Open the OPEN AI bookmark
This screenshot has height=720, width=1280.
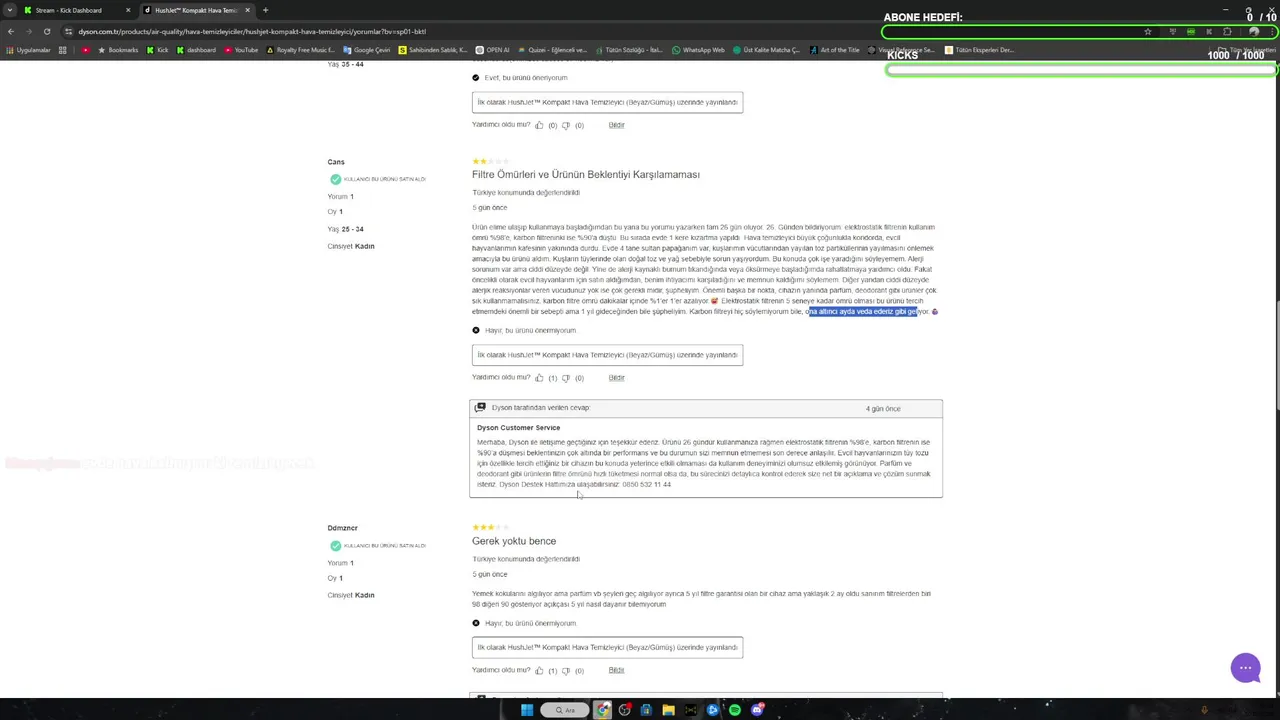pyautogui.click(x=492, y=50)
